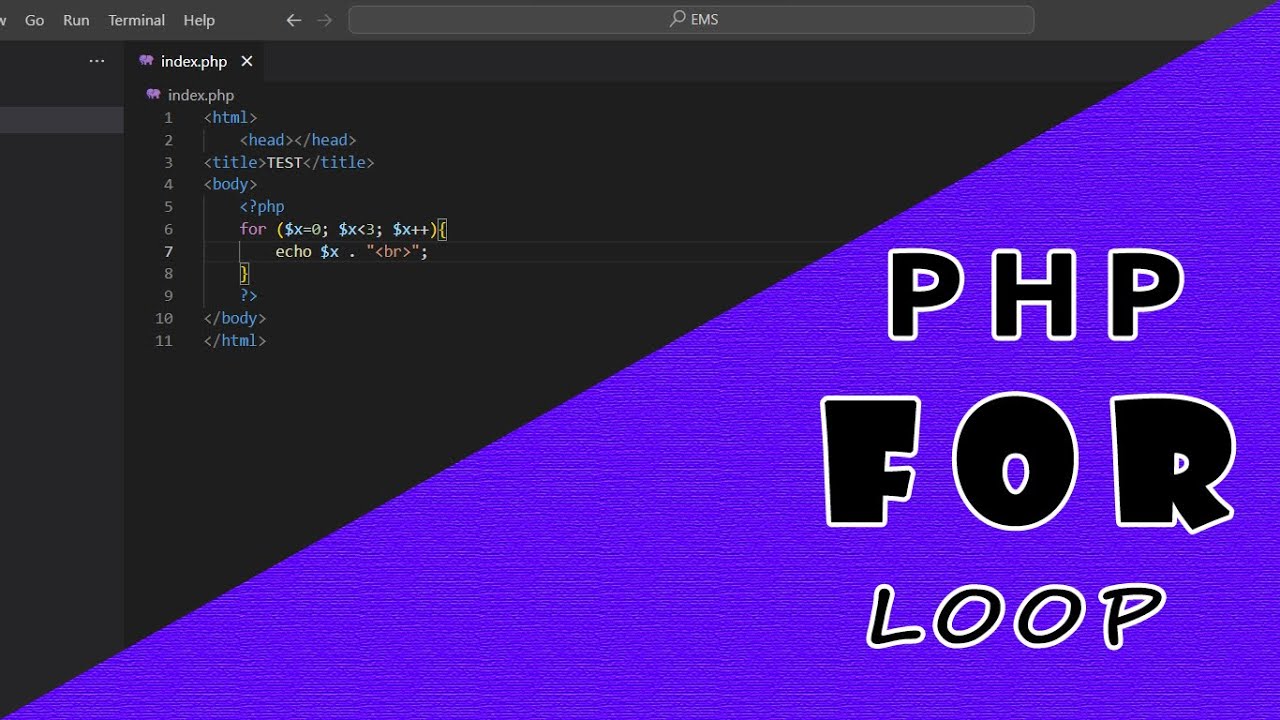Open the Terminal menu
The width and height of the screenshot is (1280, 720).
click(136, 20)
